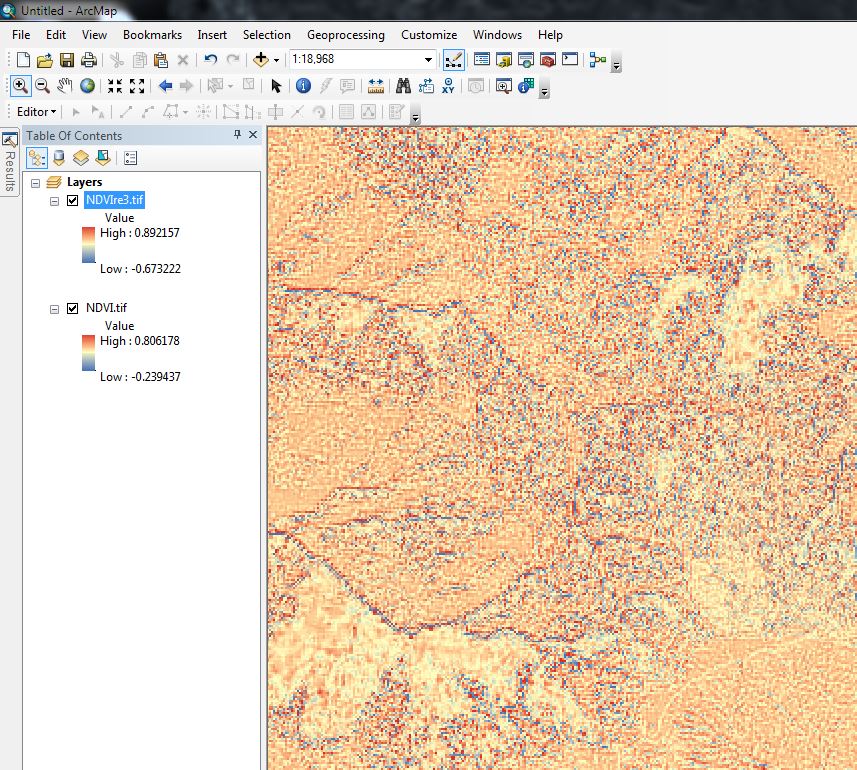Screen dimensions: 857x770
Task: Select the NDVIre3.tif layer name
Action: point(114,200)
